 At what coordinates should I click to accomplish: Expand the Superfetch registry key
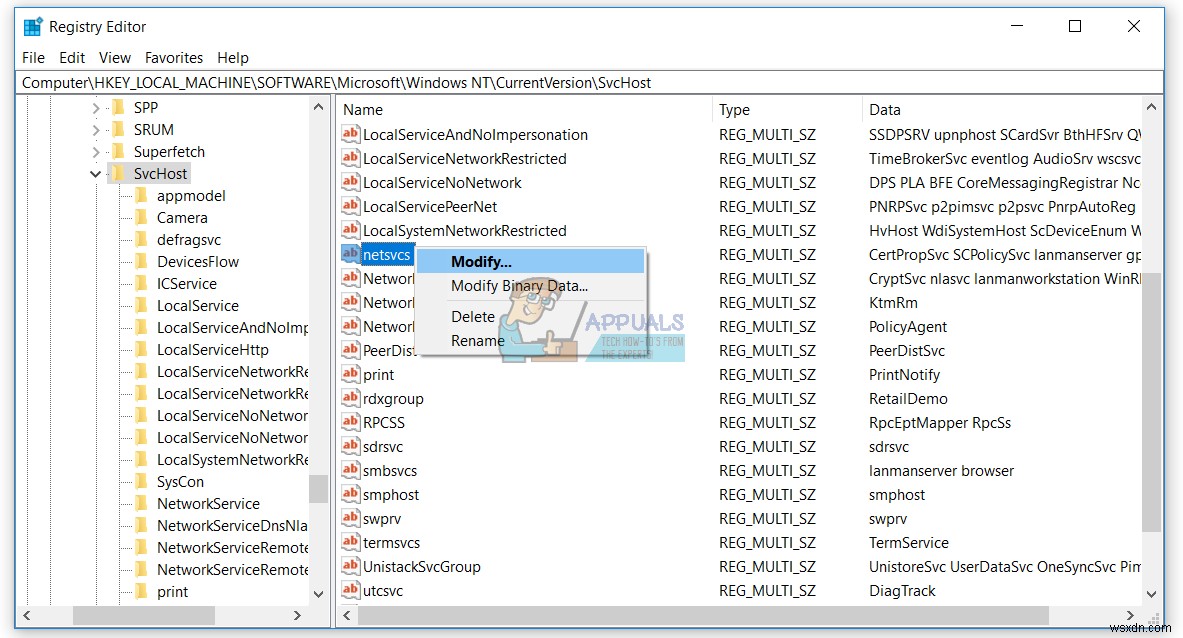(96, 151)
